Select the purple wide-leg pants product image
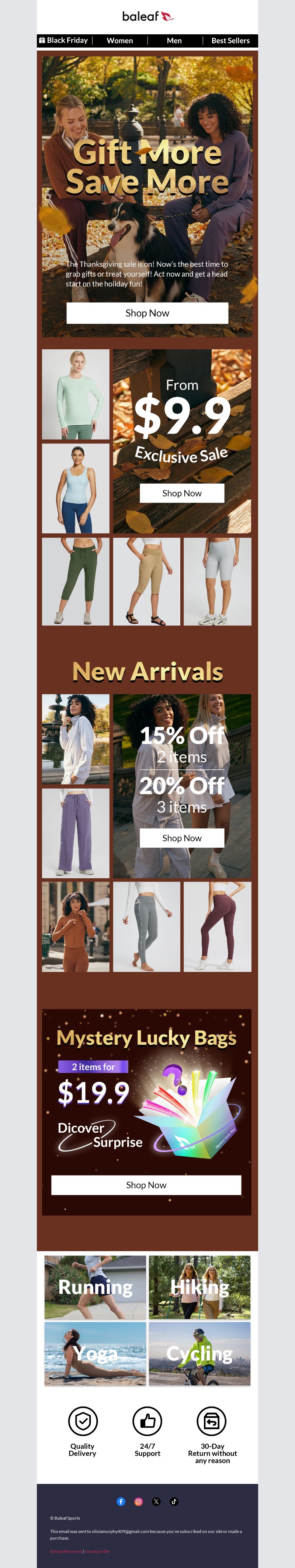This screenshot has width=295, height=1568. (x=76, y=833)
